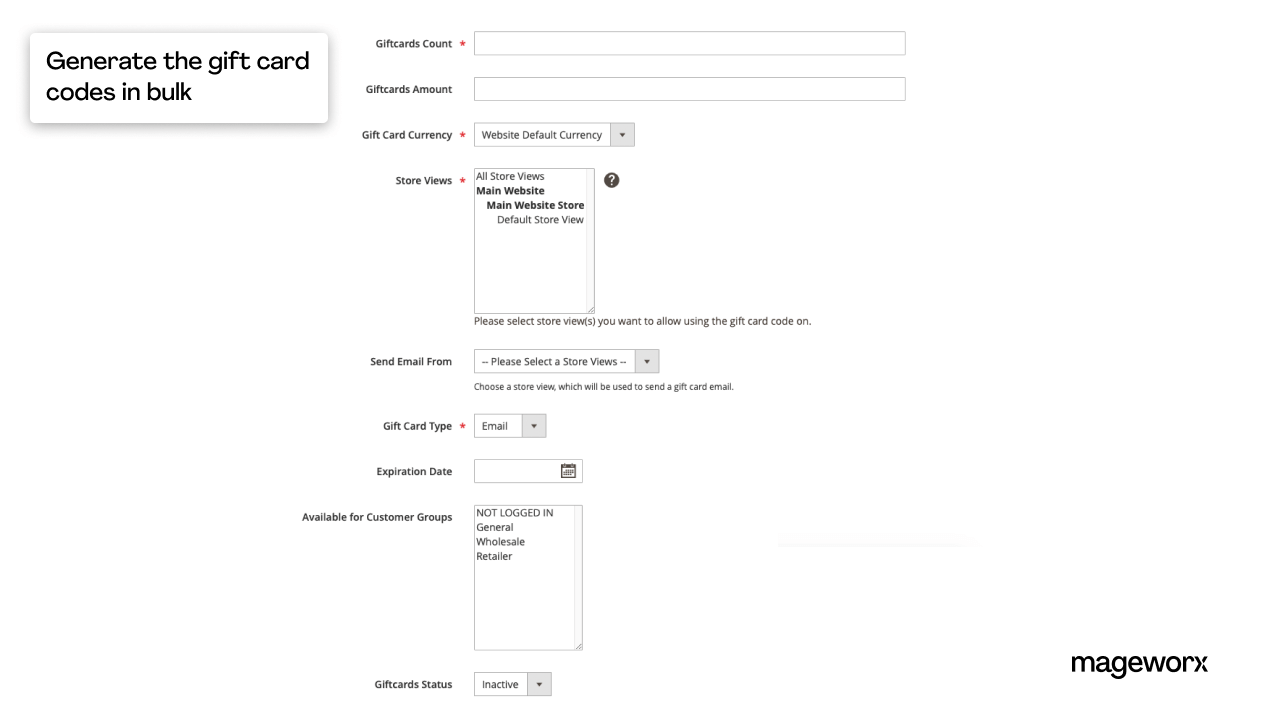Viewport: 1288px width, 728px height.
Task: Open the Gift Card Currency dropdown
Action: 554,135
